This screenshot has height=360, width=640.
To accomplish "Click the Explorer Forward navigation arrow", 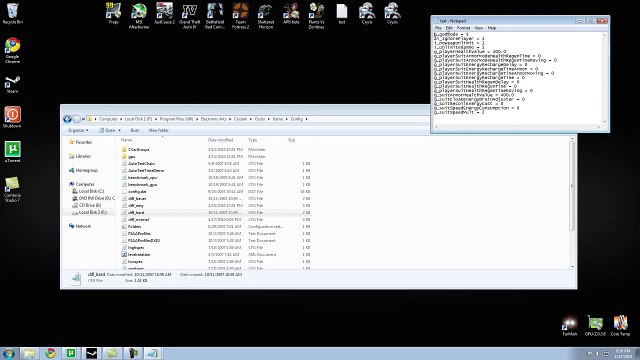I will [x=76, y=119].
